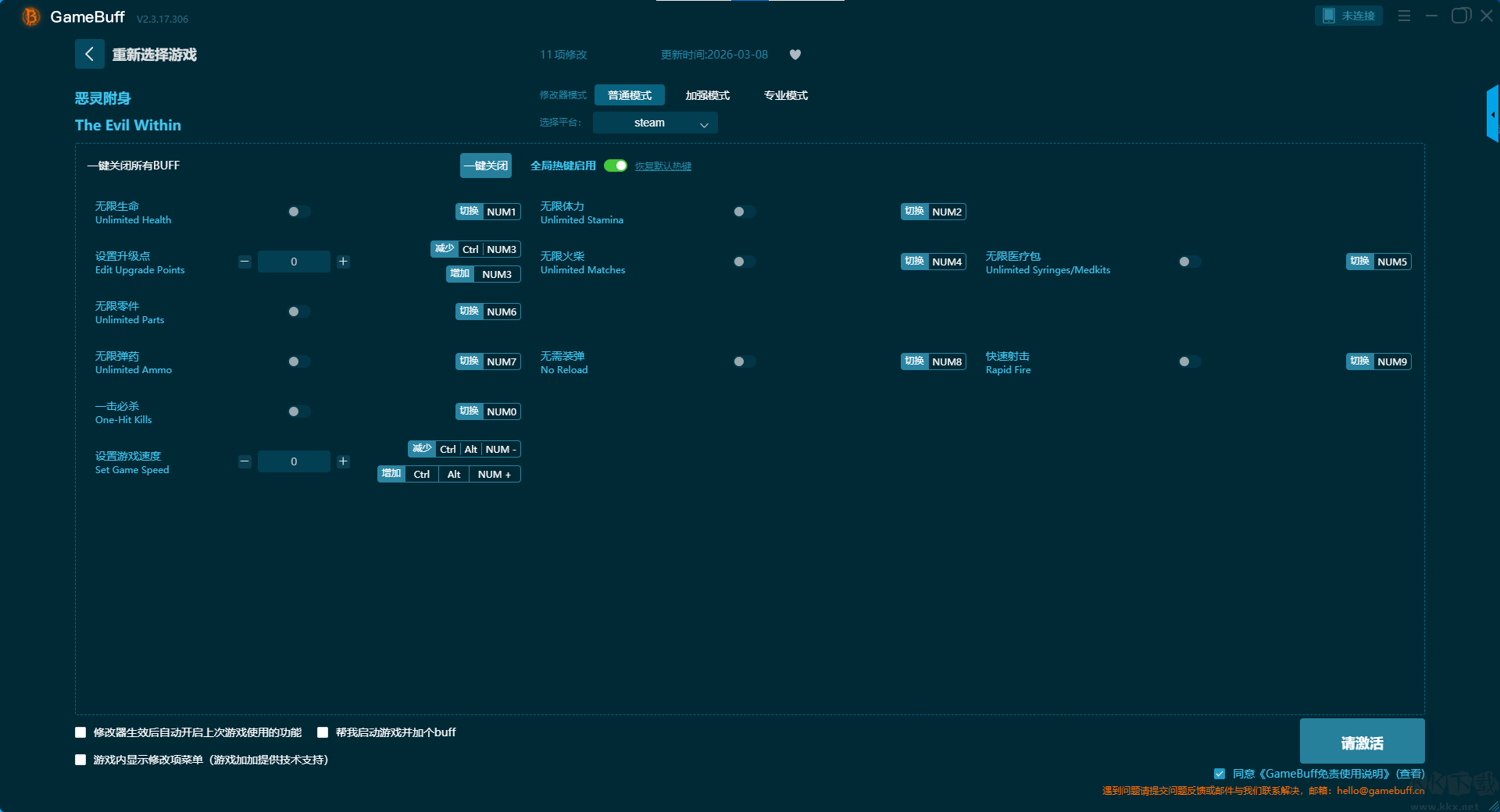Click the heart favorite icon
1500x812 pixels.
tap(795, 55)
